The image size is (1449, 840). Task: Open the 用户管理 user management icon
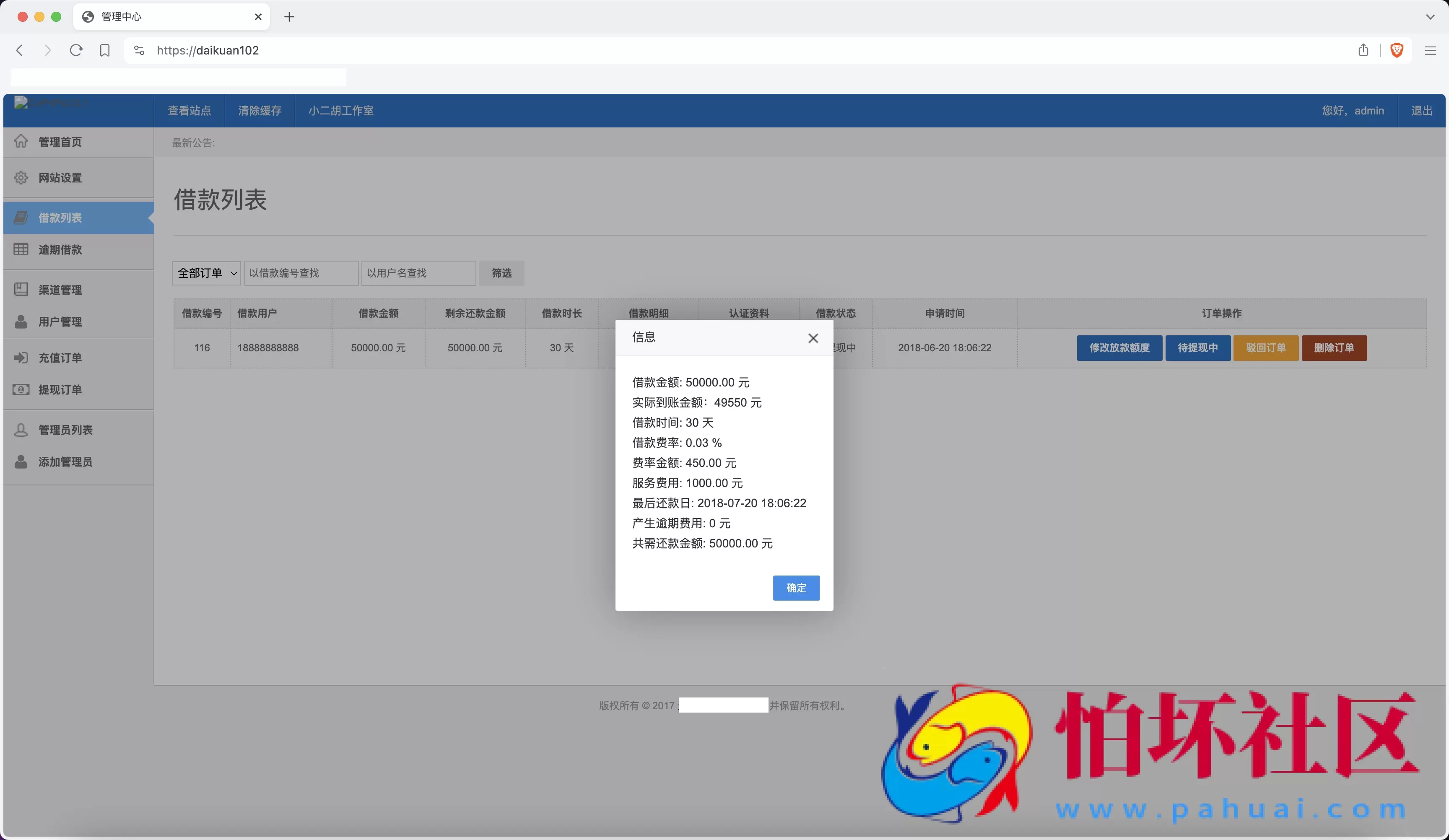(21, 322)
